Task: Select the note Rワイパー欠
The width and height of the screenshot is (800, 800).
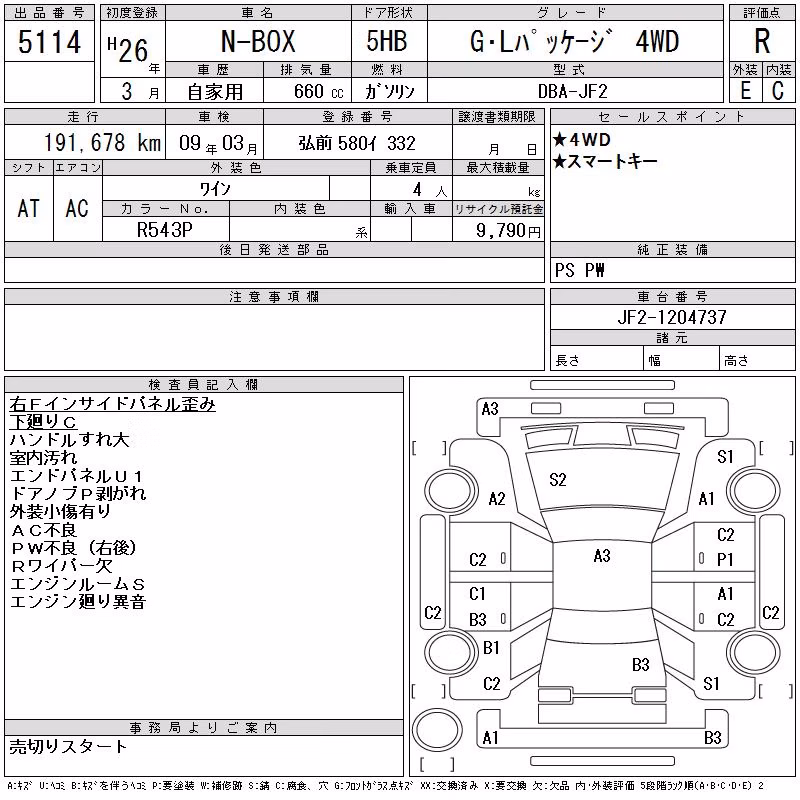Action: (61, 565)
